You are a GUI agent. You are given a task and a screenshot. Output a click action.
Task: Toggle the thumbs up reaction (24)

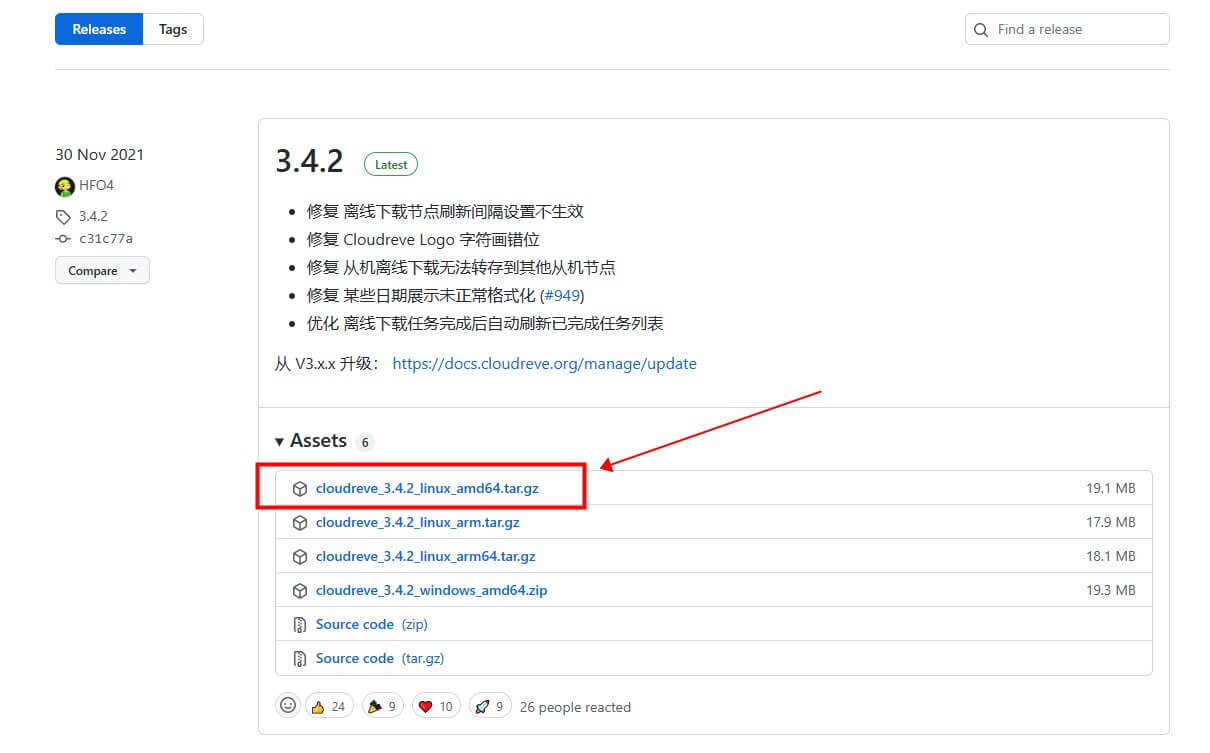click(x=330, y=706)
